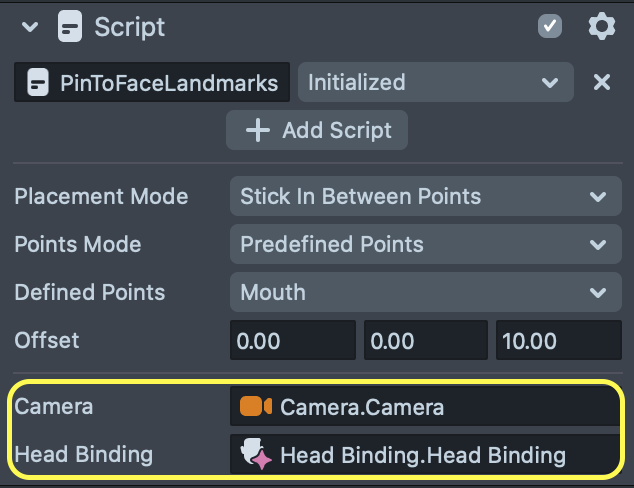The image size is (634, 488).
Task: Collapse the Script component section
Action: (30, 27)
